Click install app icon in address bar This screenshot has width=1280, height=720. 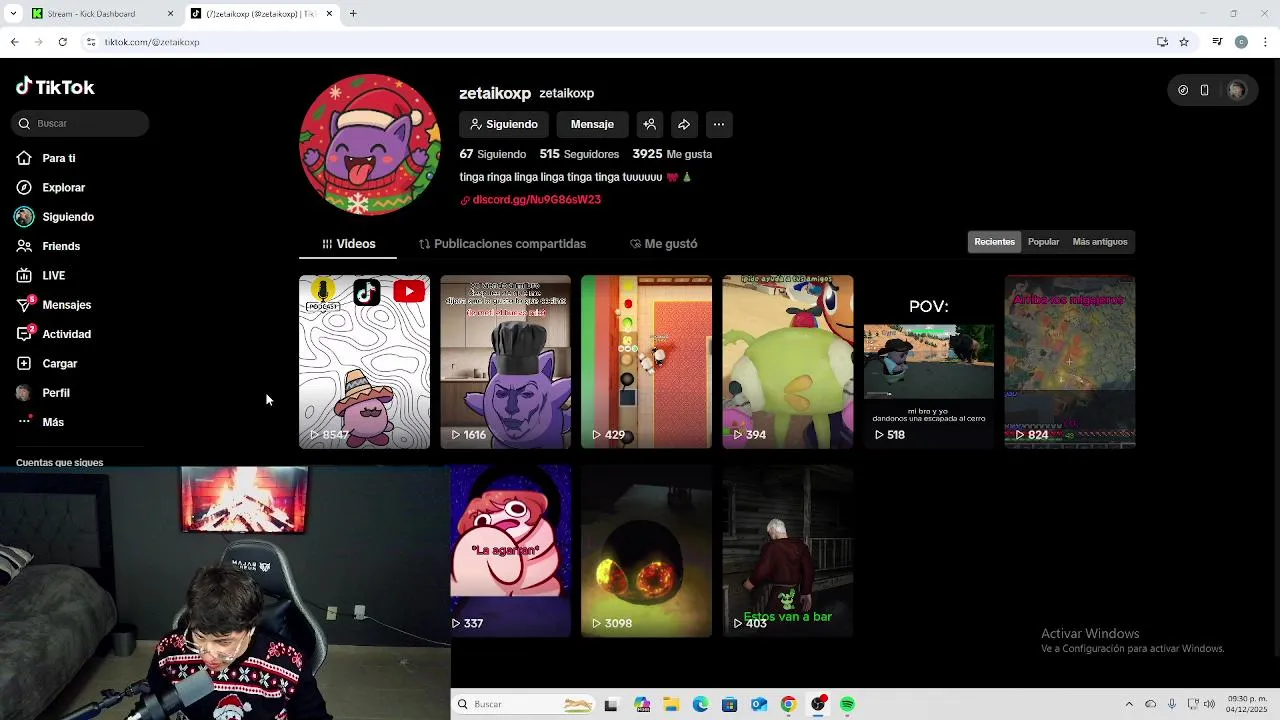point(1162,42)
